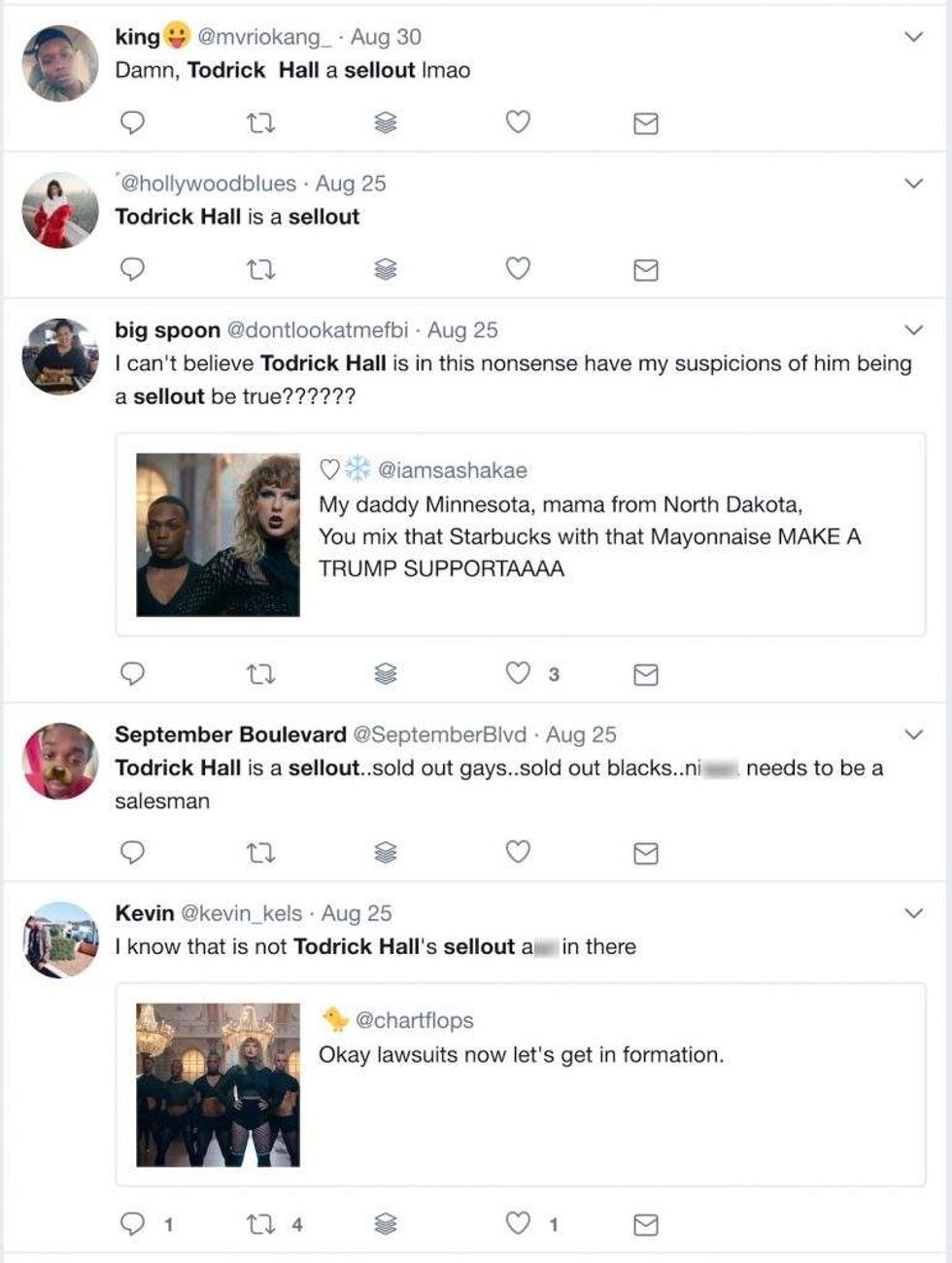Like king's tweet about Todrick Hall
The image size is (952, 1263).
519,121
